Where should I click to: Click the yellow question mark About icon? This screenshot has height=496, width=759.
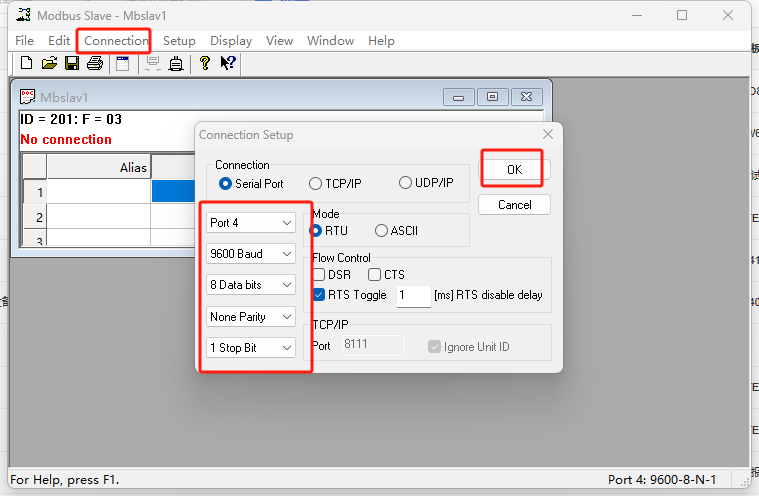[x=205, y=63]
